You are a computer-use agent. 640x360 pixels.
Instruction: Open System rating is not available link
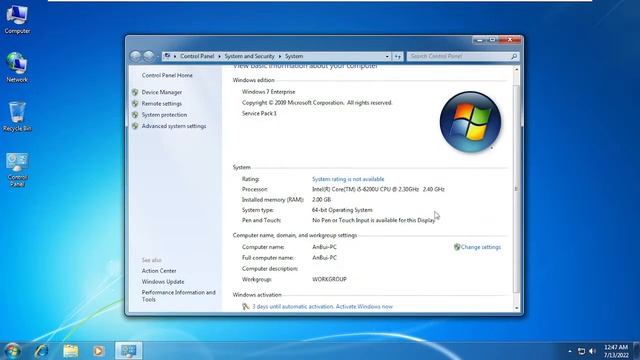tap(348, 179)
